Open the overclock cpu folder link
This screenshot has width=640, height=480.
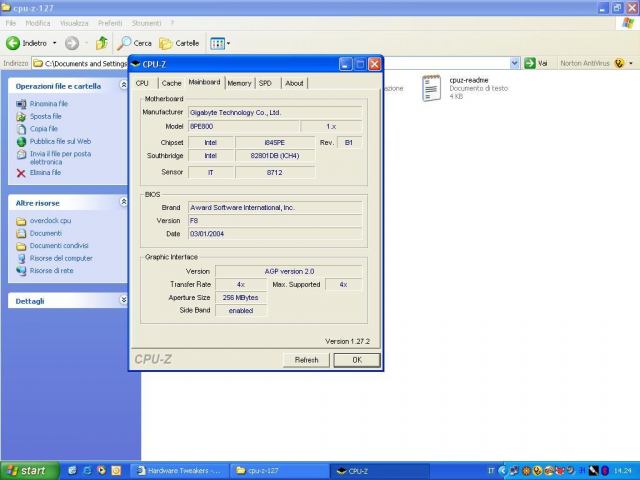pyautogui.click(x=50, y=220)
